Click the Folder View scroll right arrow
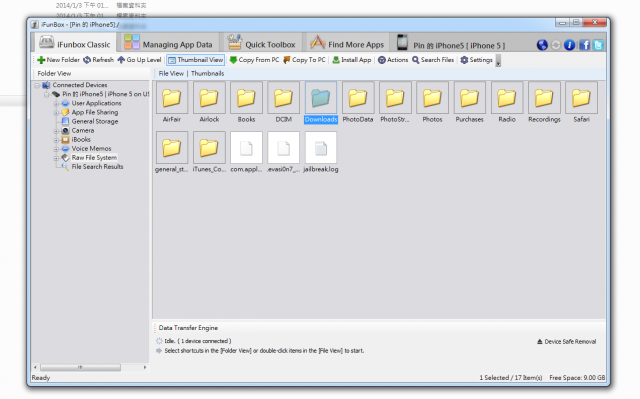Viewport: 640px width, 399px height. (x=144, y=367)
